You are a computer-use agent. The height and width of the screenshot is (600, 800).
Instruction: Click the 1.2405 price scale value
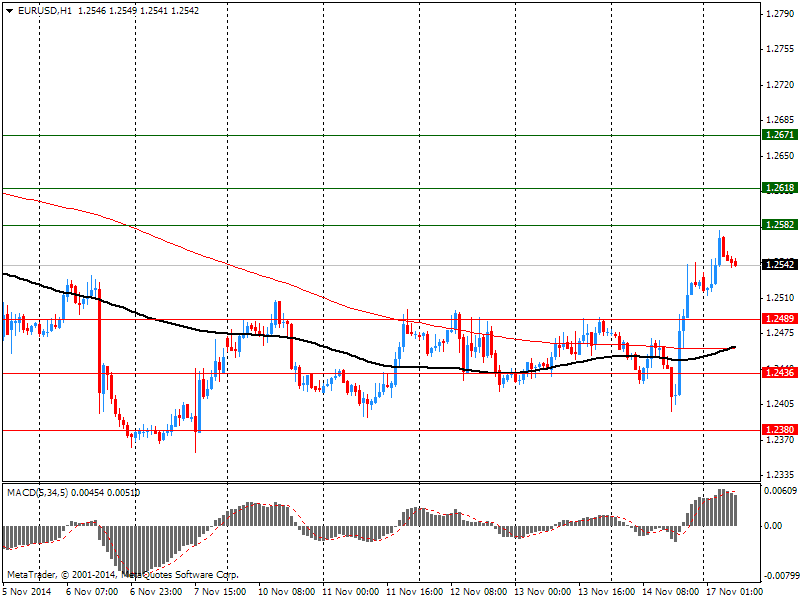781,404
